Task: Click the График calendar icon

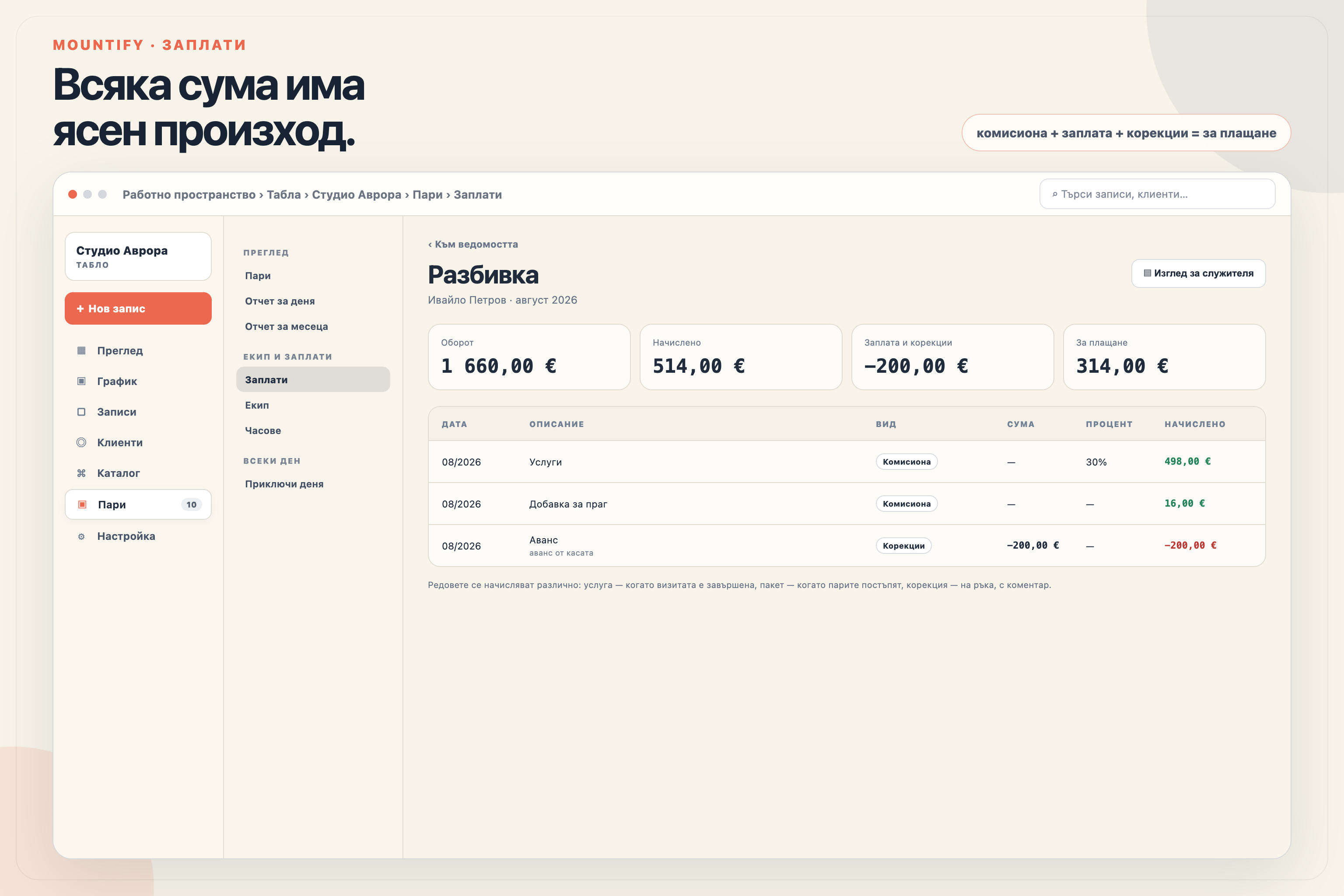Action: (x=81, y=381)
